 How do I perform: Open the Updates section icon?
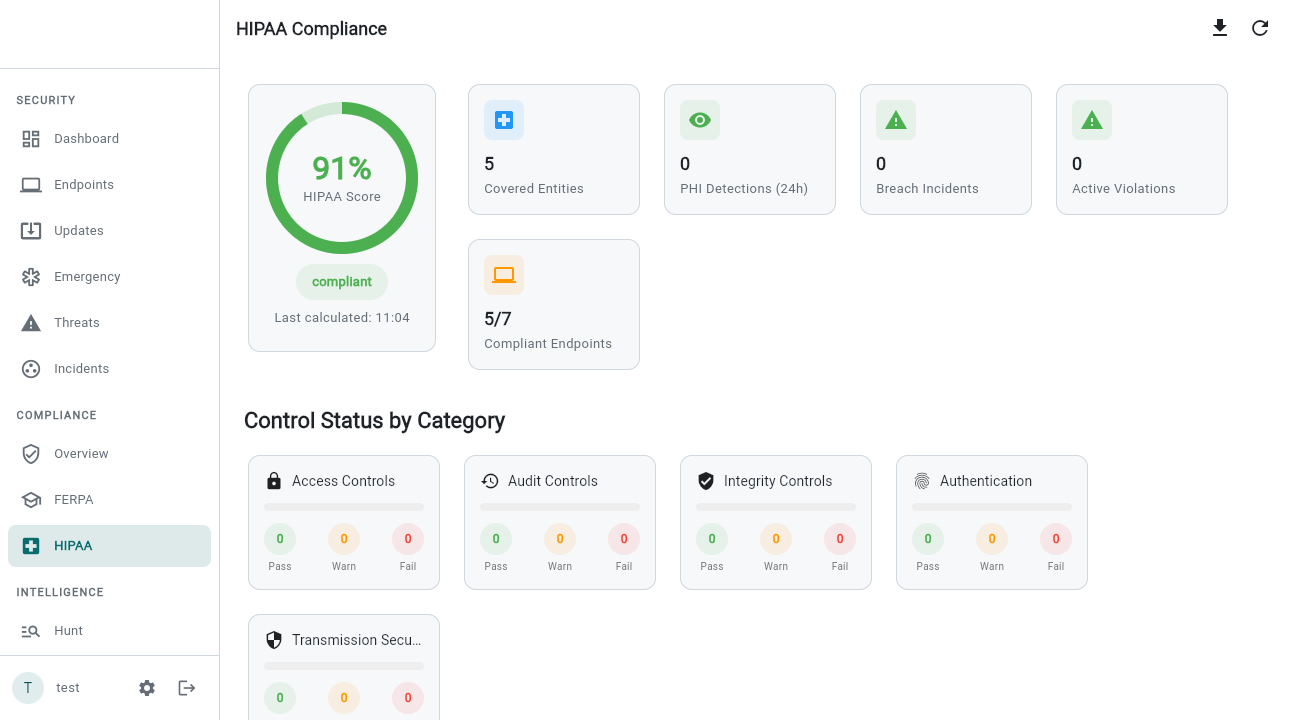tap(31, 230)
